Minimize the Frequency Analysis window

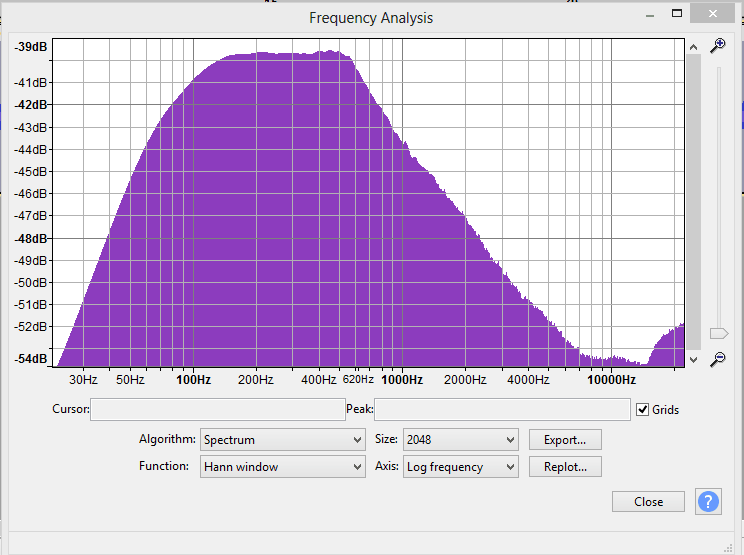click(650, 14)
